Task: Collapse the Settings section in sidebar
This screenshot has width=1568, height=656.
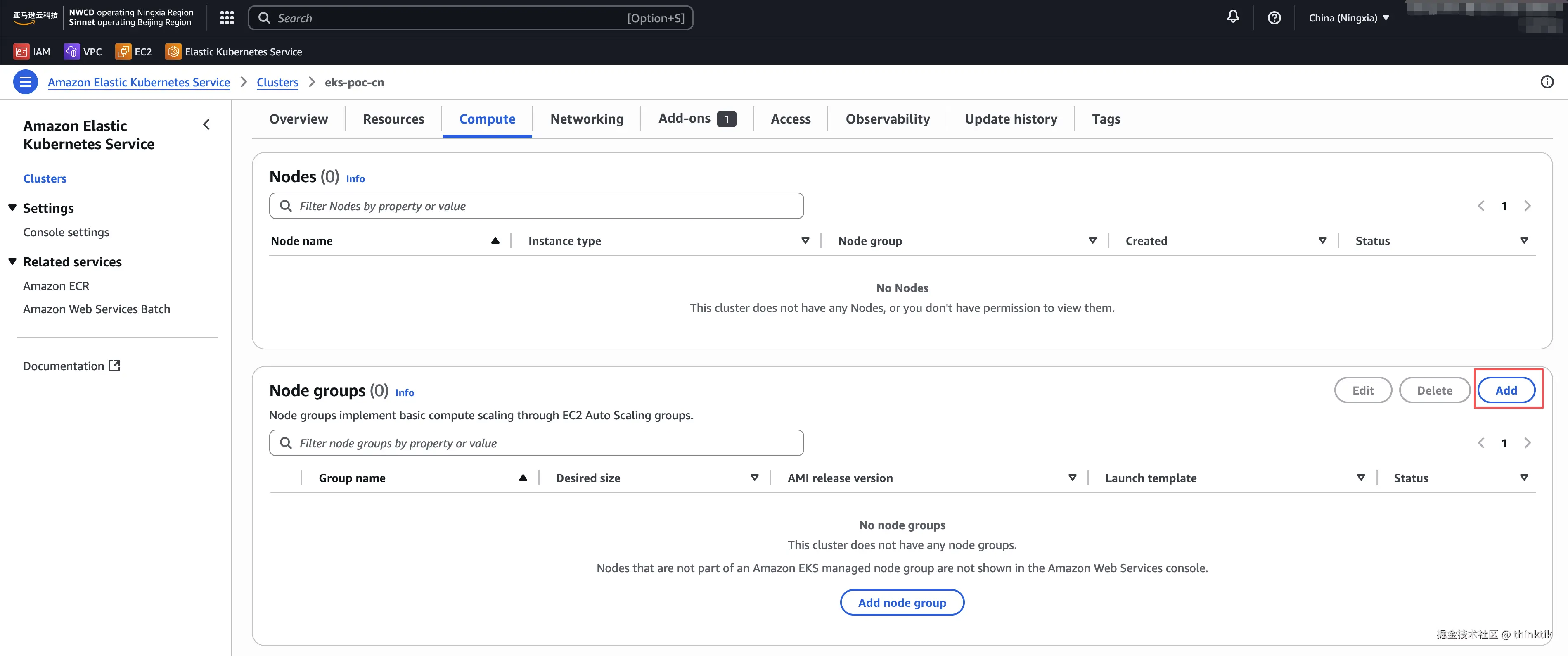Action: (x=12, y=208)
